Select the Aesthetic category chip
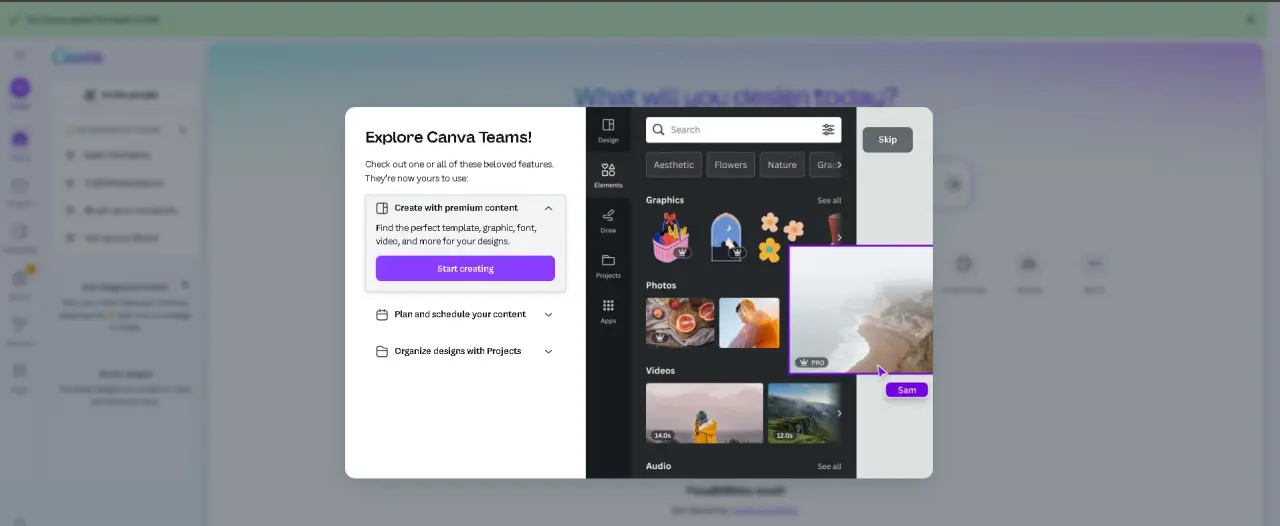 click(674, 165)
